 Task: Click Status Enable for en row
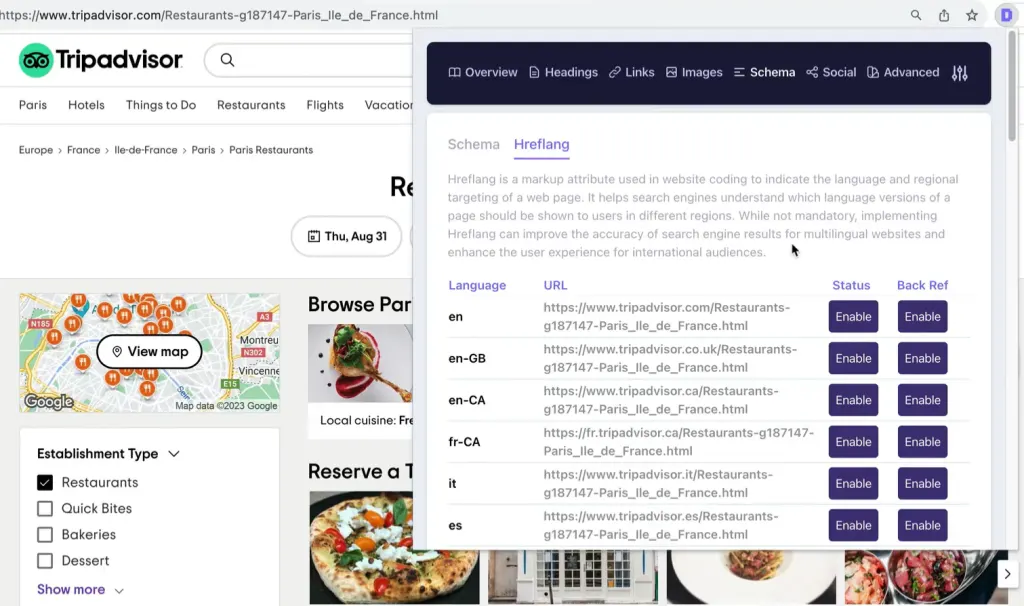pyautogui.click(x=853, y=317)
